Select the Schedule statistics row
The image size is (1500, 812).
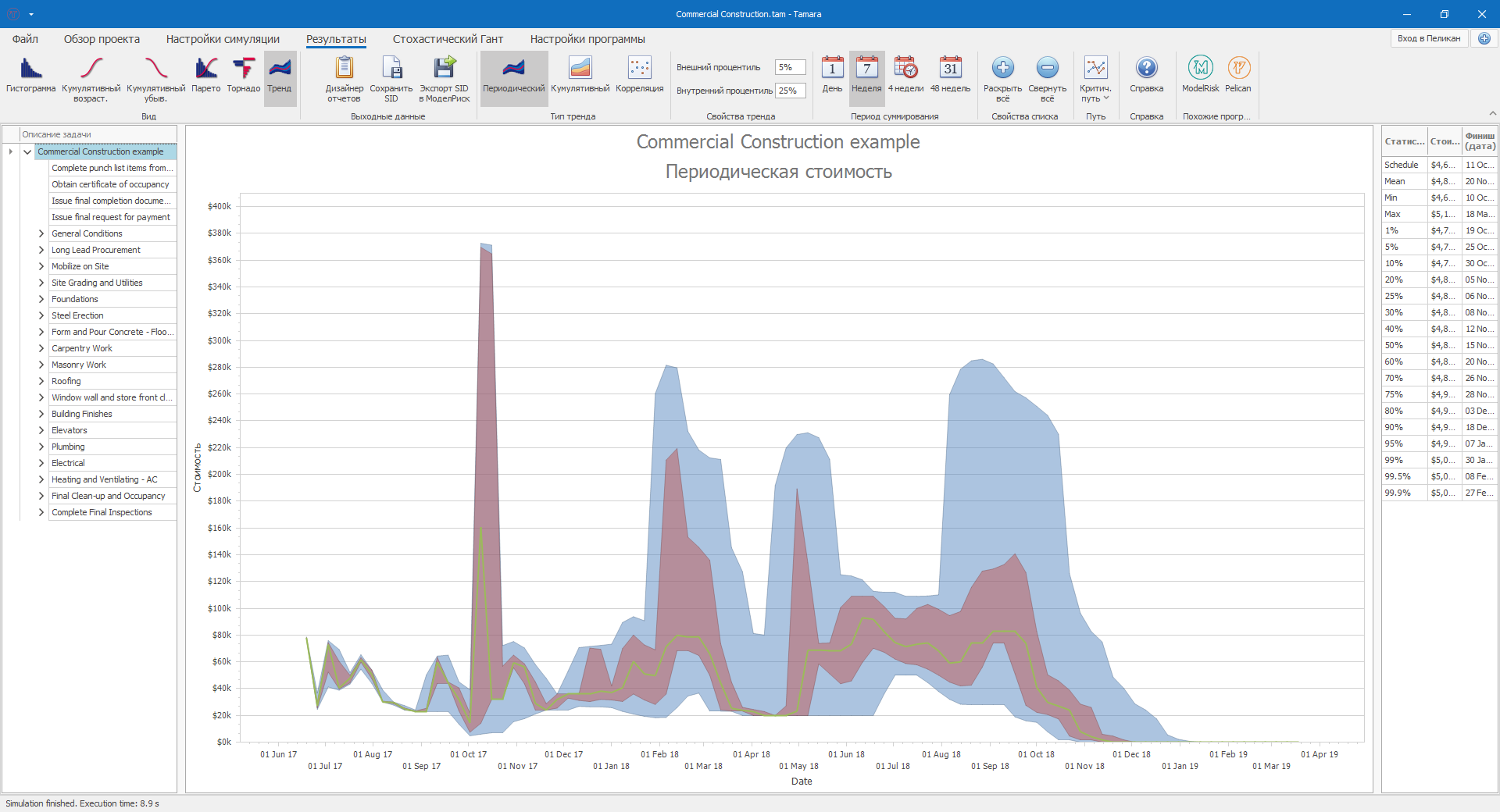point(1440,165)
